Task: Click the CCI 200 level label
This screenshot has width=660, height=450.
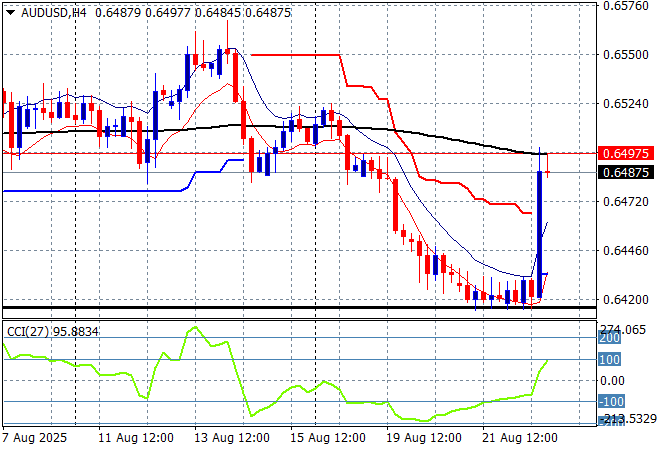Action: (610, 338)
